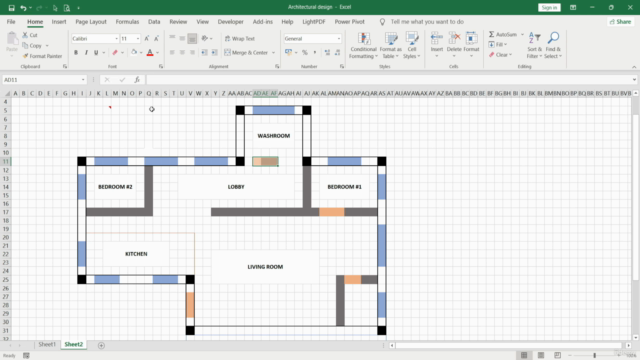640x360 pixels.
Task: Click the Sign in button
Action: pyautogui.click(x=549, y=7)
